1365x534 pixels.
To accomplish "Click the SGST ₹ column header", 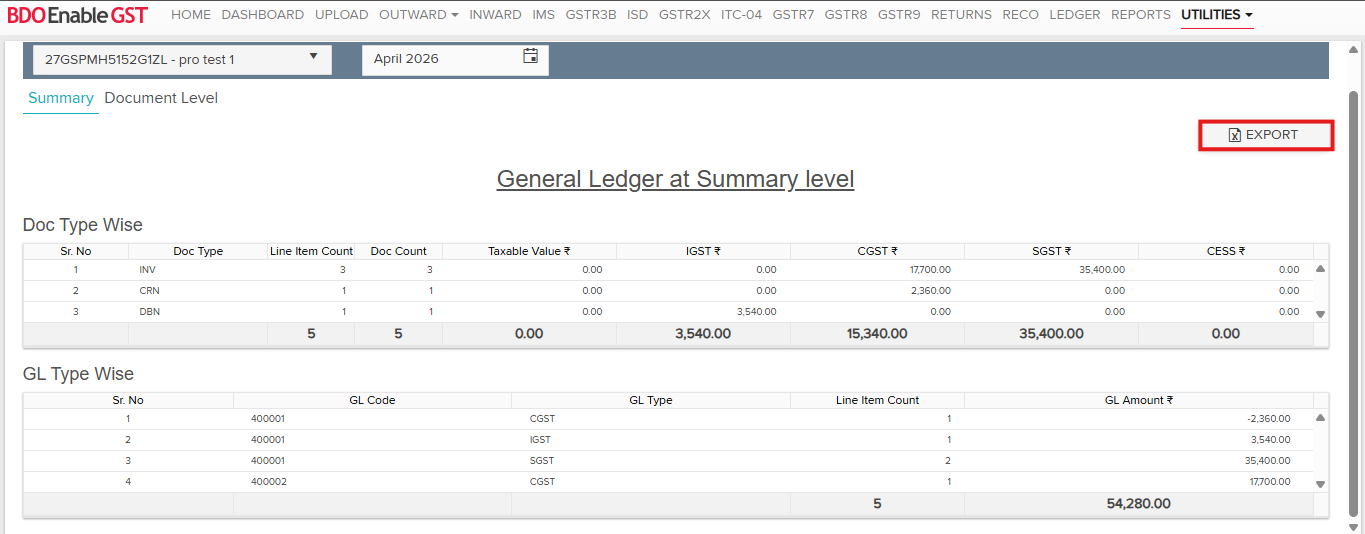I will 1051,251.
